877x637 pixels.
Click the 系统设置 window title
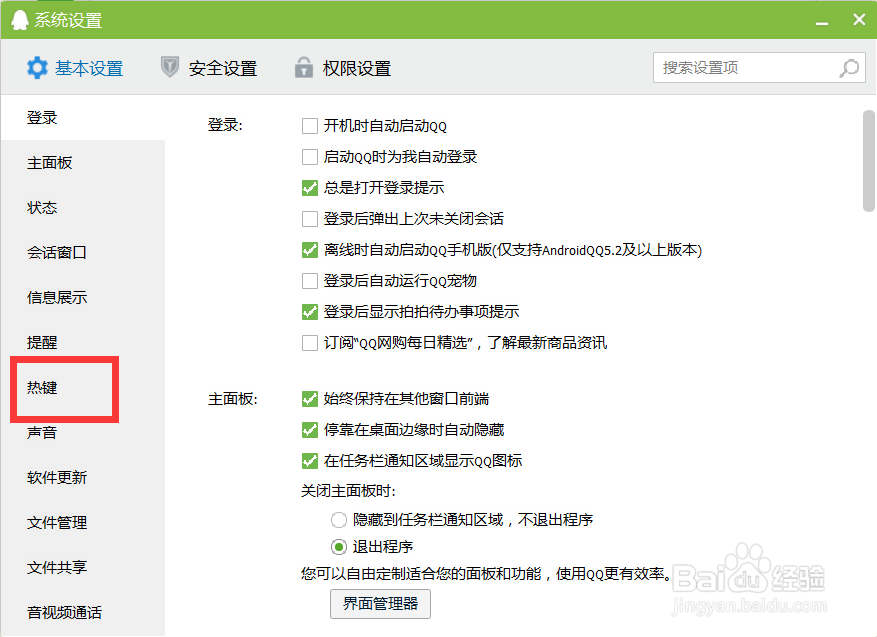click(x=68, y=21)
